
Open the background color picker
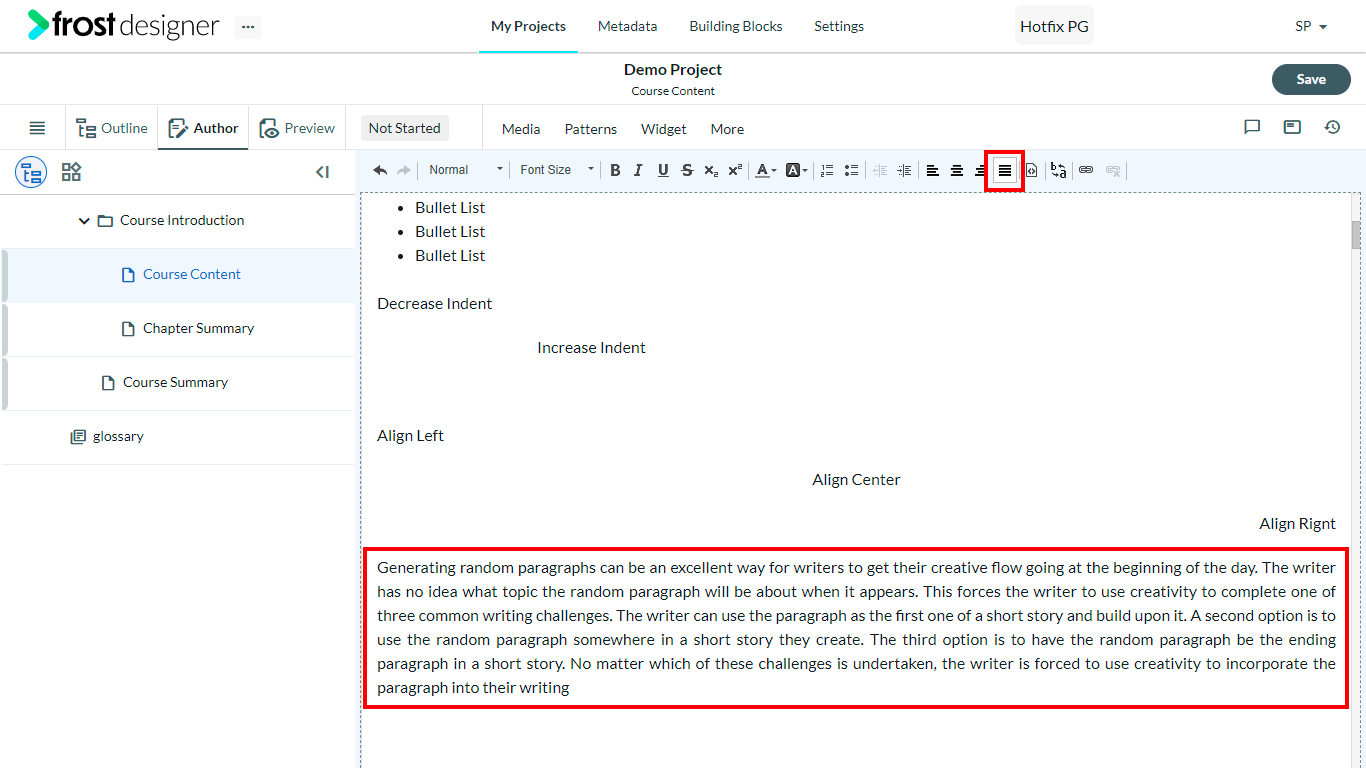pyautogui.click(x=796, y=170)
